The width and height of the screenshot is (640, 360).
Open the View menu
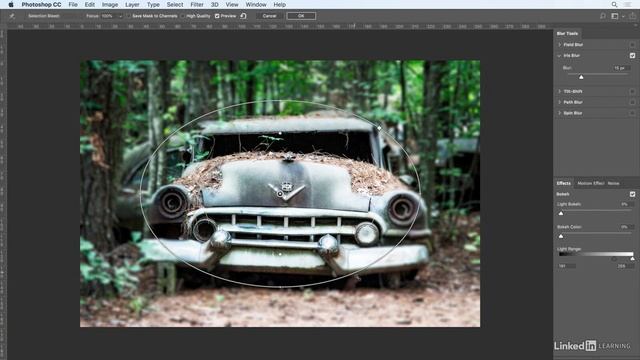[232, 4]
